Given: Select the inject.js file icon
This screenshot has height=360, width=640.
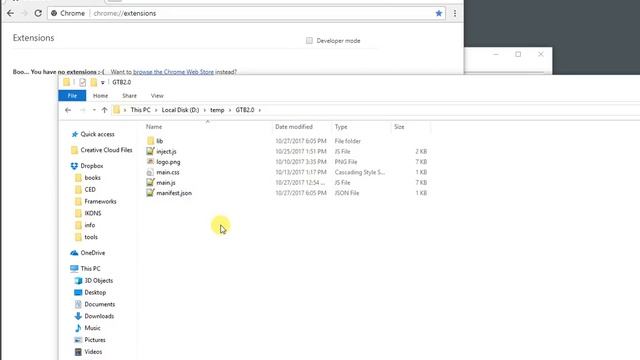Looking at the screenshot, I should click(151, 151).
